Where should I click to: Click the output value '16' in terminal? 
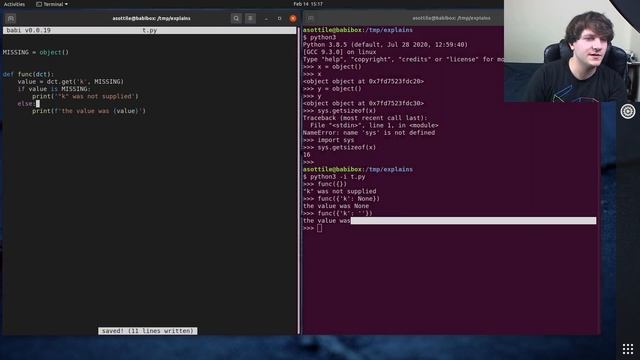point(307,155)
